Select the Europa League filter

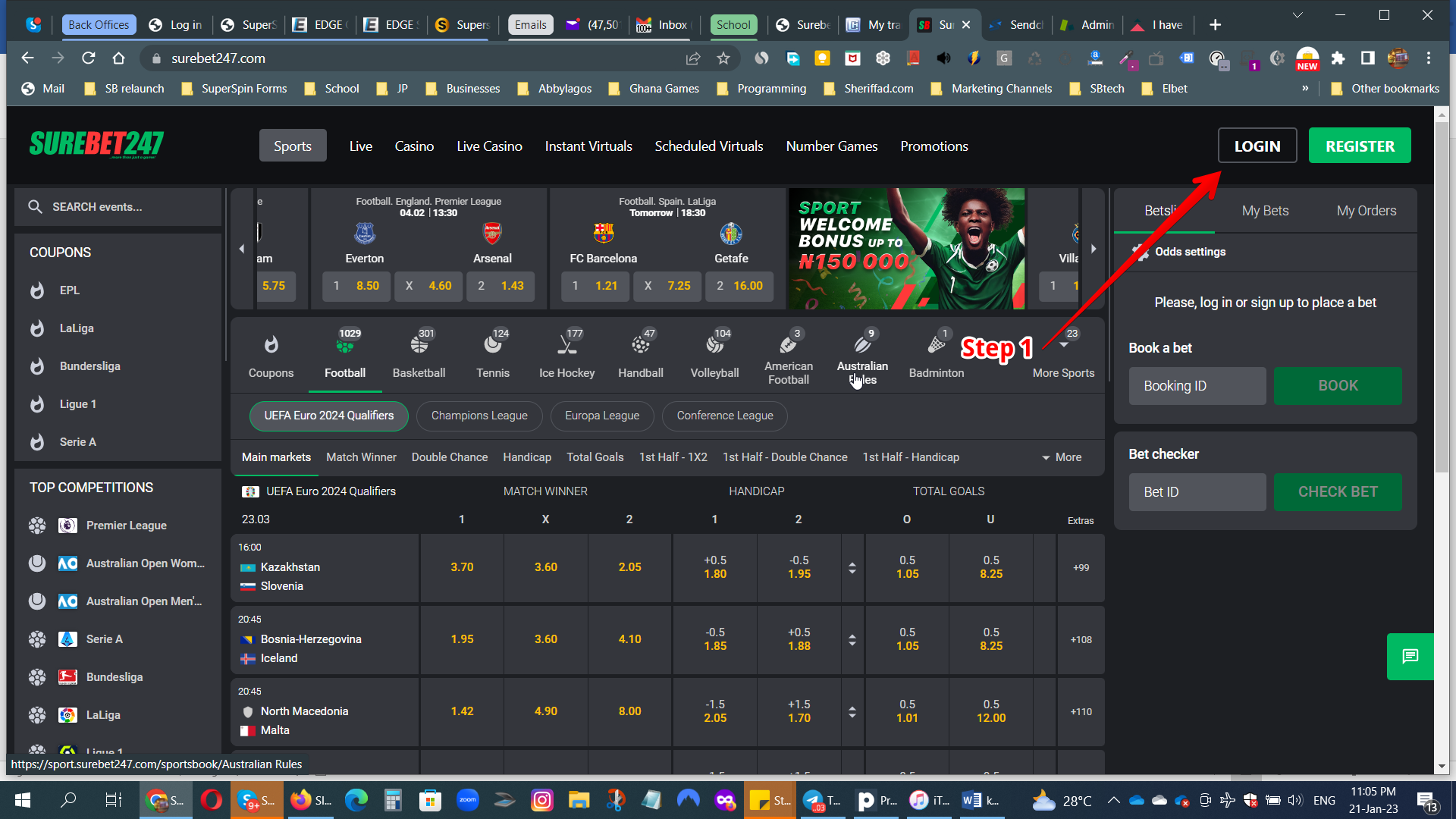point(602,416)
